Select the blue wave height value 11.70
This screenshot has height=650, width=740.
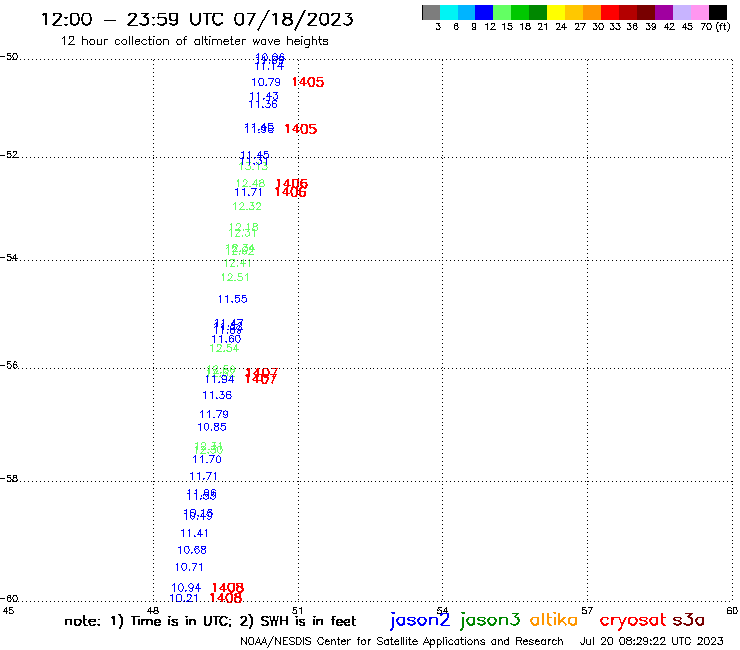click(207, 459)
